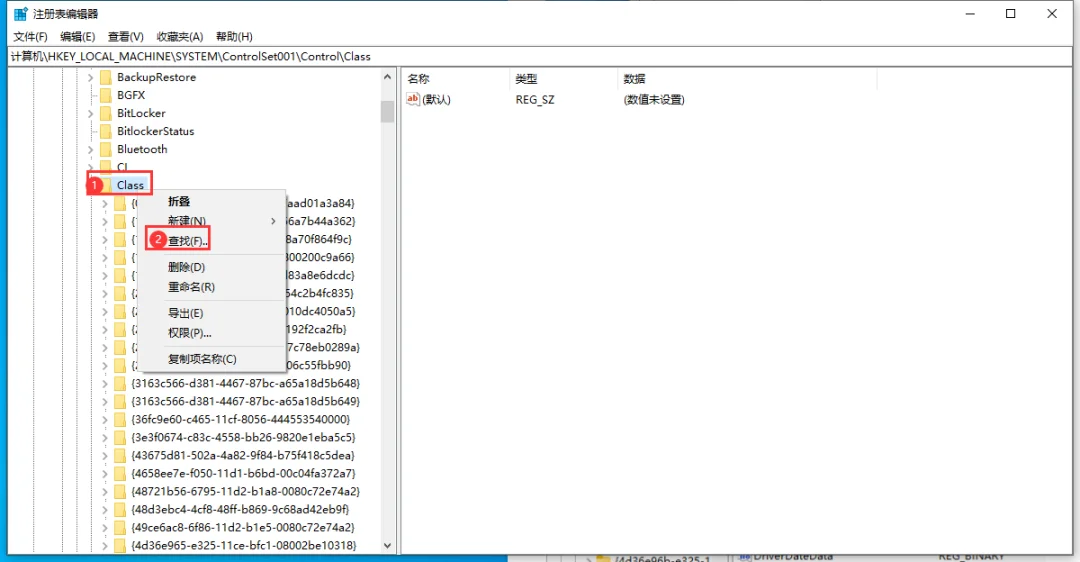This screenshot has height=562, width=1080.
Task: Select key {48d3ebc4-4cf8-48ff-b869-9c68ad42eb9f}
Action: (x=240, y=510)
